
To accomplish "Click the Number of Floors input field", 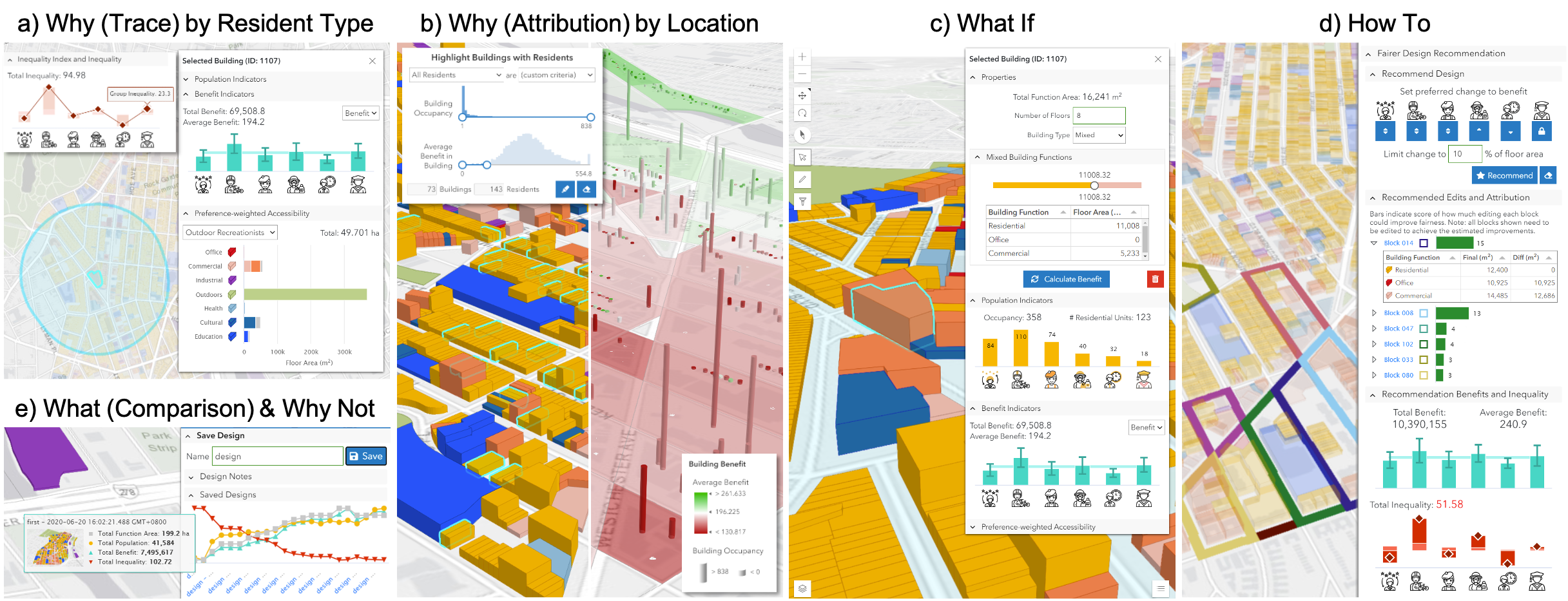I will pyautogui.click(x=1099, y=115).
